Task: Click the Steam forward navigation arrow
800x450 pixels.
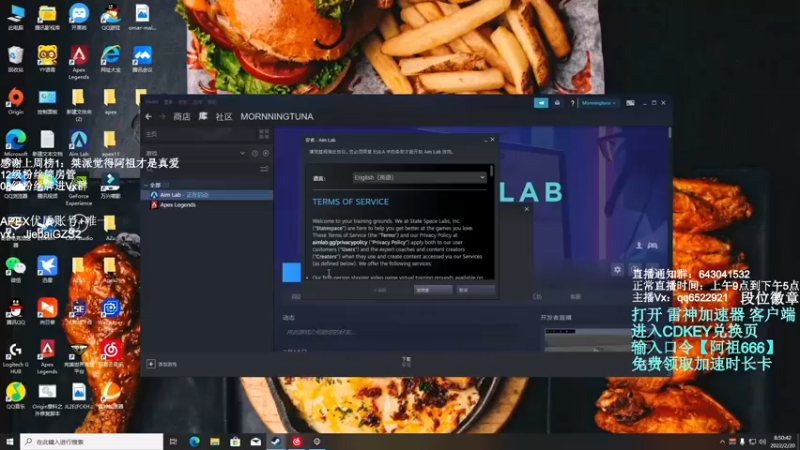Action: (x=162, y=117)
